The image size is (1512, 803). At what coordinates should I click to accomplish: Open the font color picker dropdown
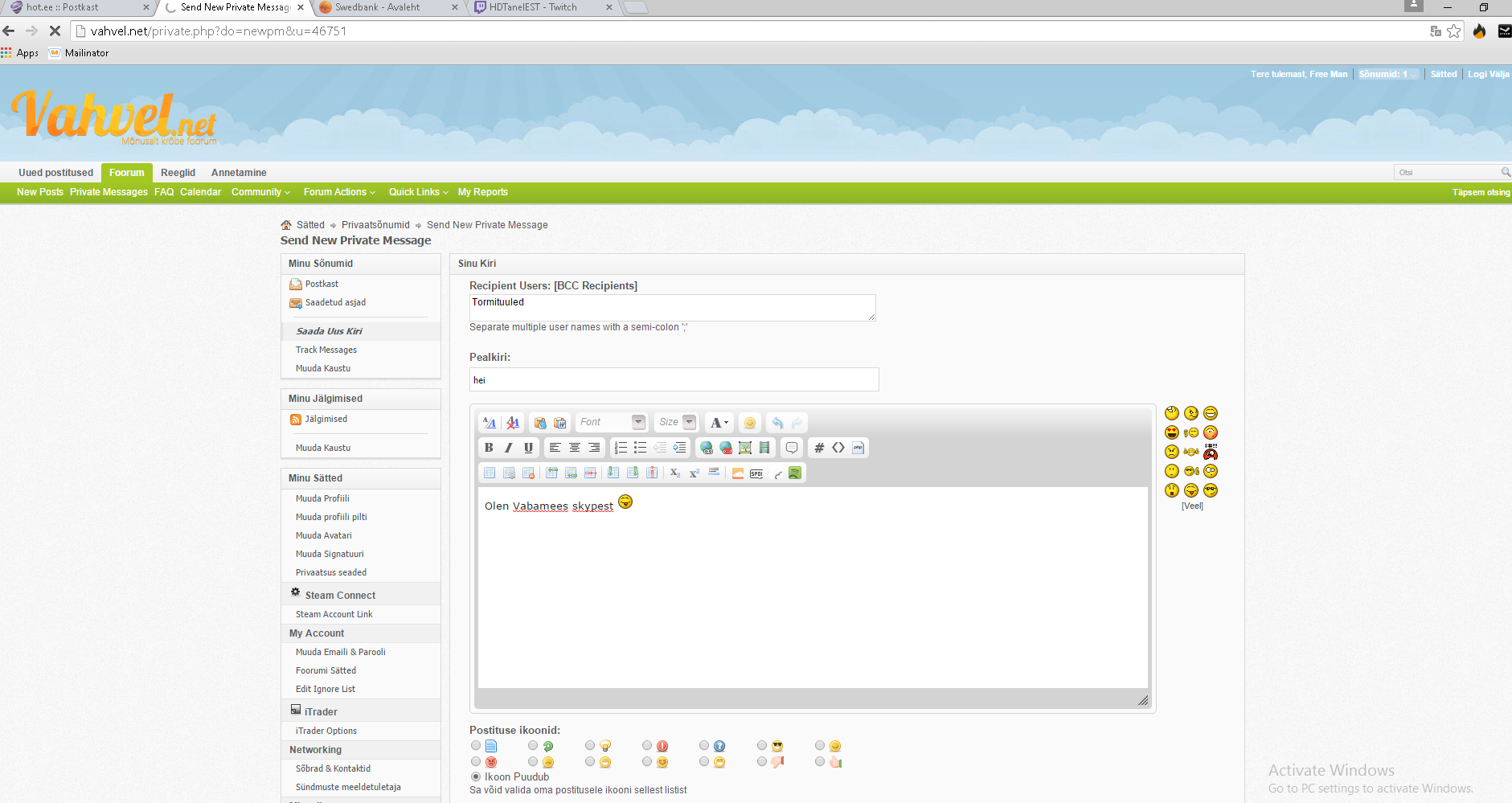click(719, 423)
